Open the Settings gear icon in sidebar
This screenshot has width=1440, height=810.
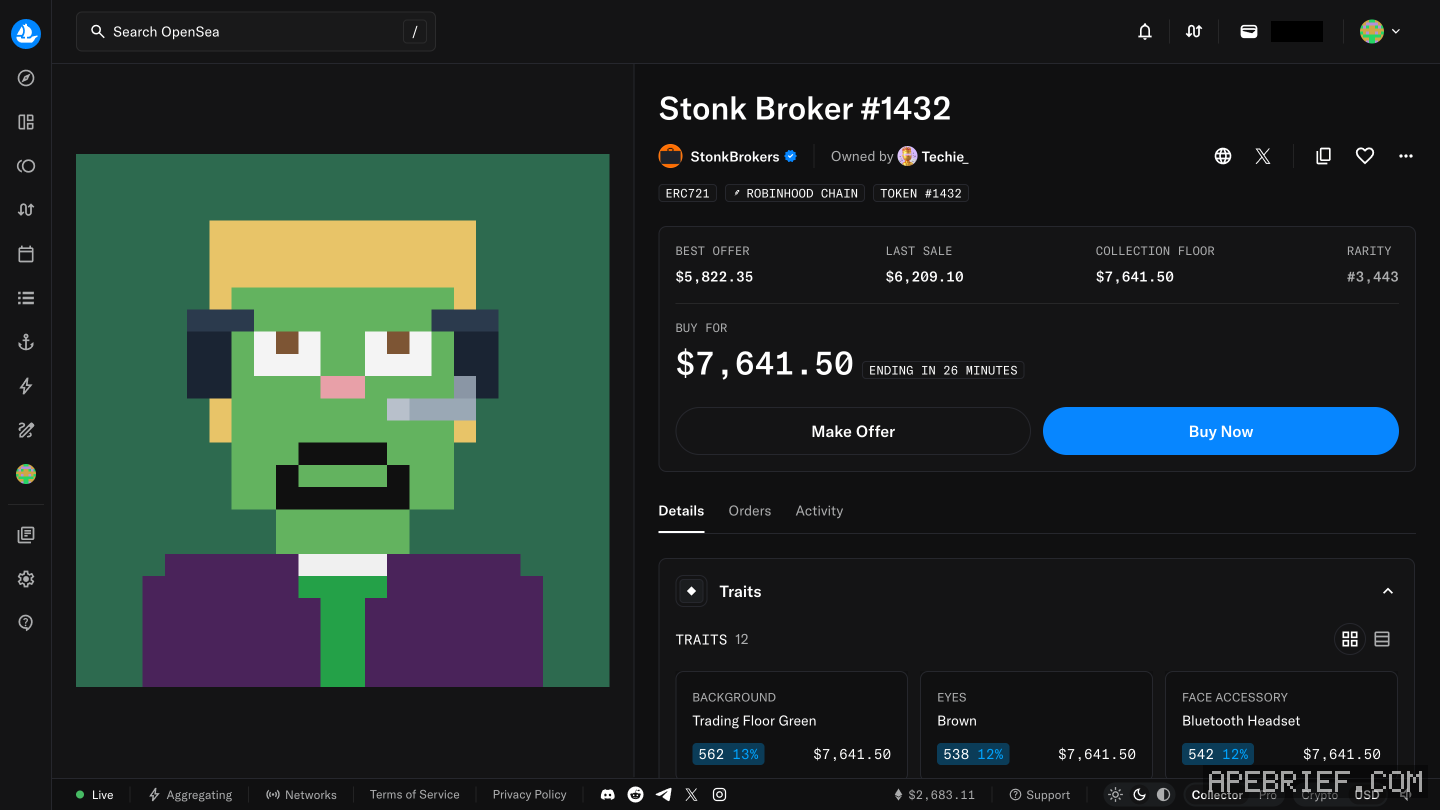coord(26,579)
